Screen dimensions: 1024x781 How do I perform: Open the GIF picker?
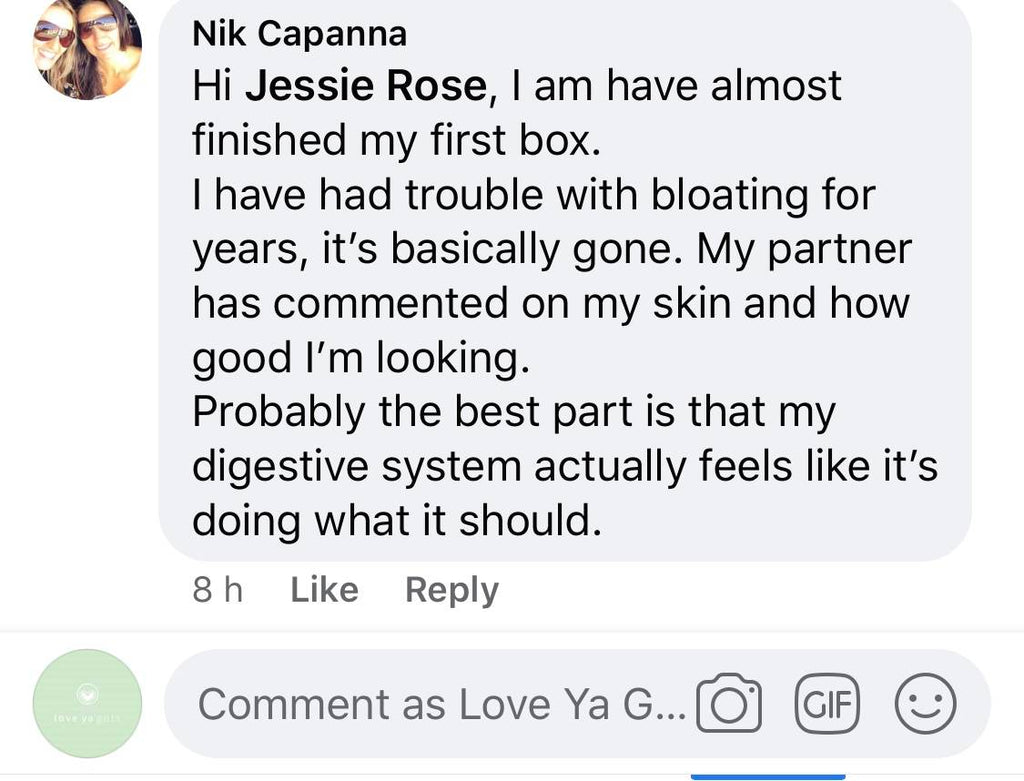(826, 703)
